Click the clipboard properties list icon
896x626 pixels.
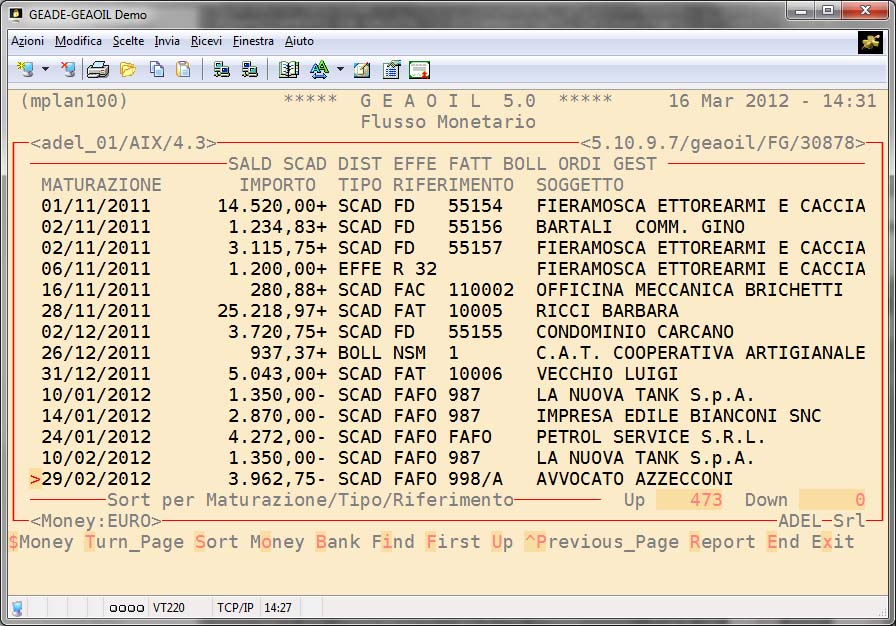pos(391,70)
